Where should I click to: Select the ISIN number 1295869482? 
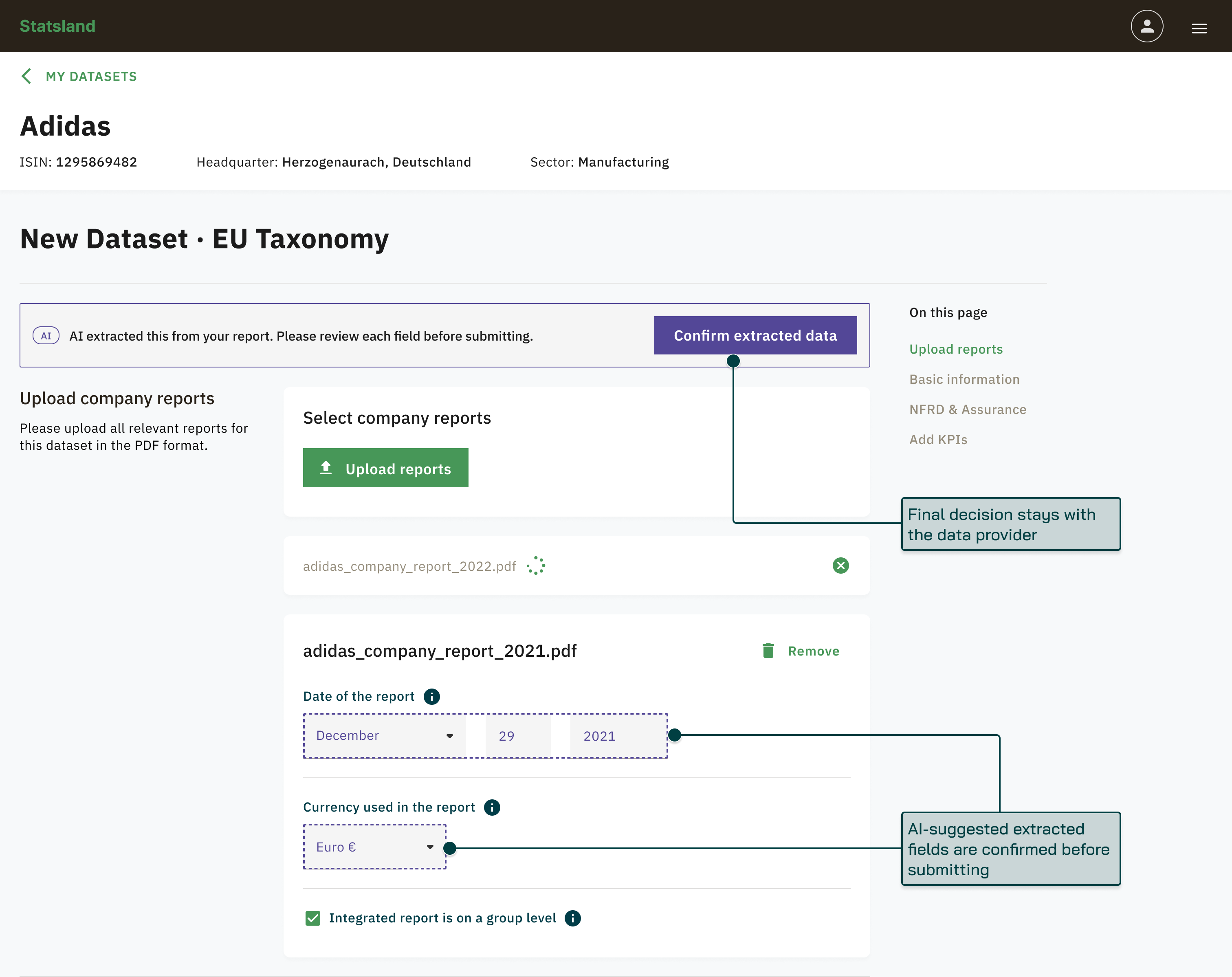point(96,162)
